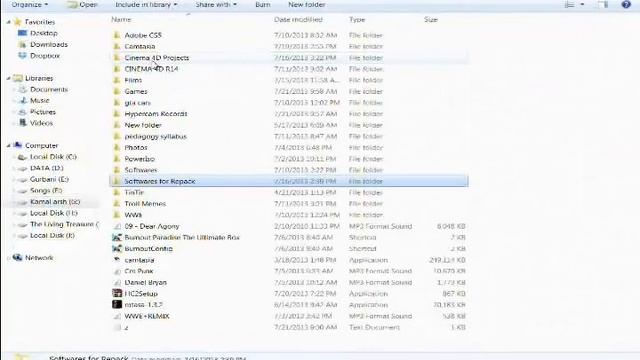640x360 pixels.
Task: Select Daniel Bryan MP3 file icon
Action: tap(117, 282)
